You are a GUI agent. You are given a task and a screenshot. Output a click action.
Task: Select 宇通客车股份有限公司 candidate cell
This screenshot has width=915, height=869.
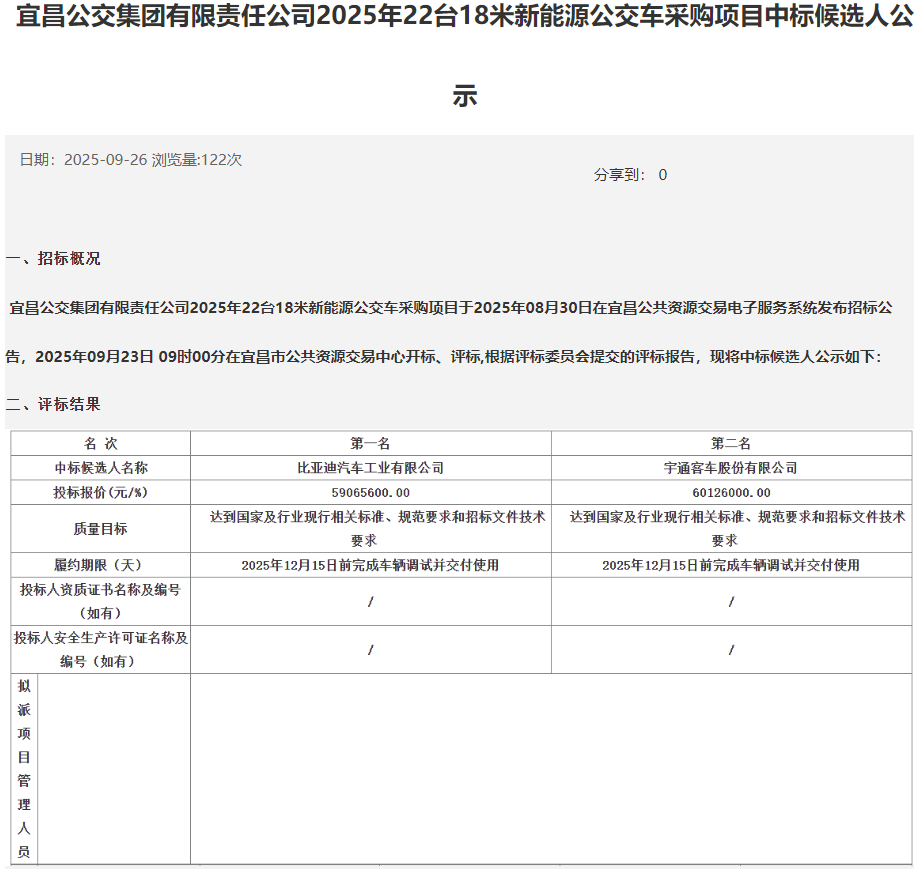(x=731, y=468)
